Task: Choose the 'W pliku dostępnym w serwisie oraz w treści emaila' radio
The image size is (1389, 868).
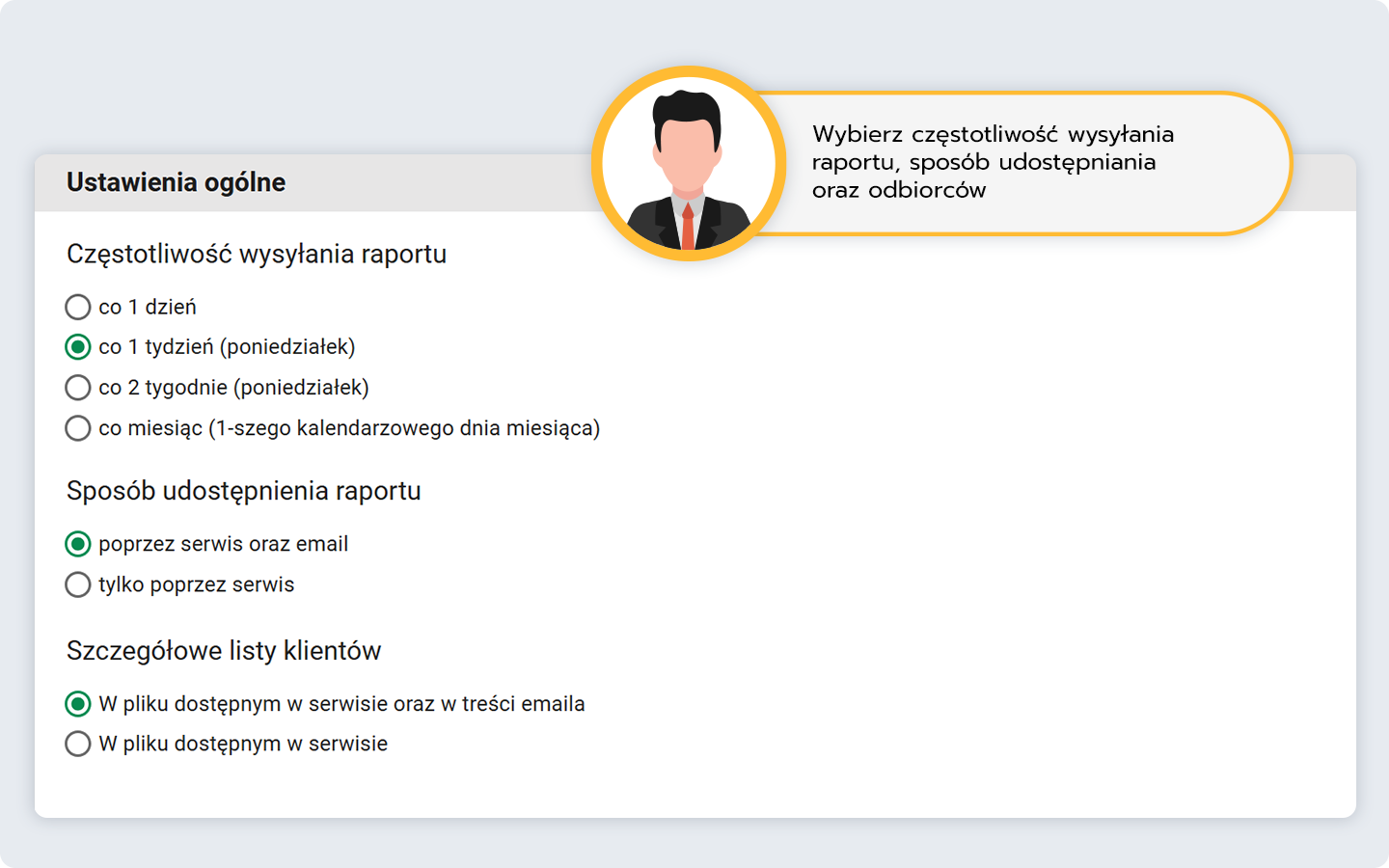Action: pyautogui.click(x=78, y=705)
